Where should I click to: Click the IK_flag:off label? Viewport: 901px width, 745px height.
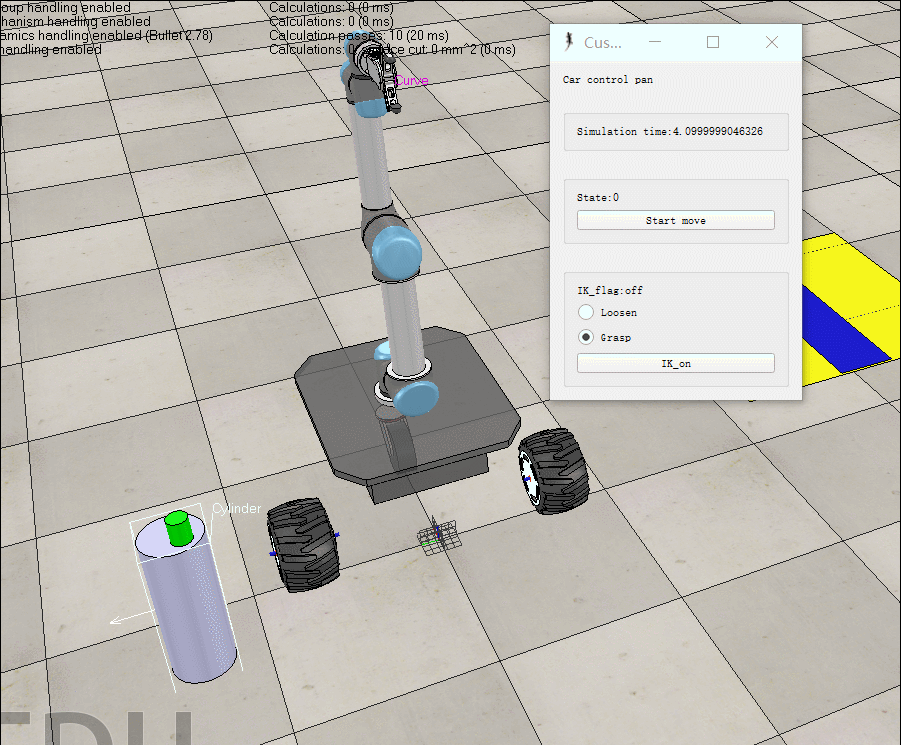pyautogui.click(x=610, y=291)
